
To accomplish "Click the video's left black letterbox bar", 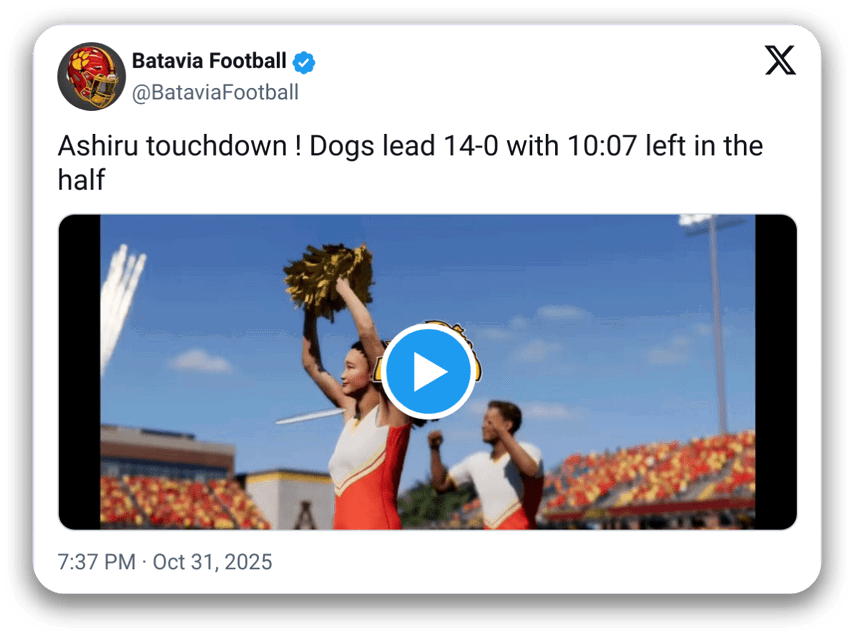I will tap(79, 372).
